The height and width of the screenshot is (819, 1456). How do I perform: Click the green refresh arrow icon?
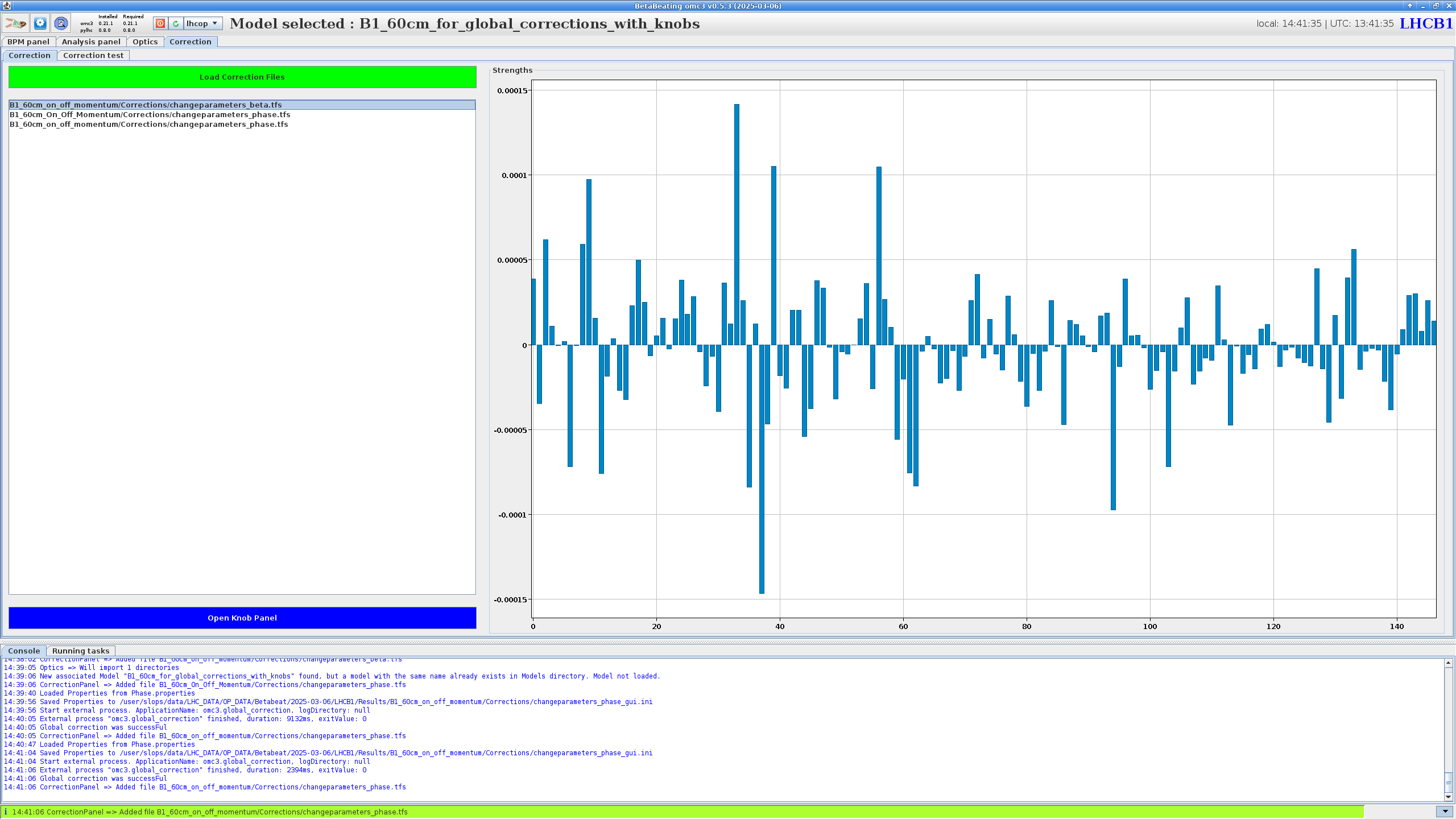176,23
